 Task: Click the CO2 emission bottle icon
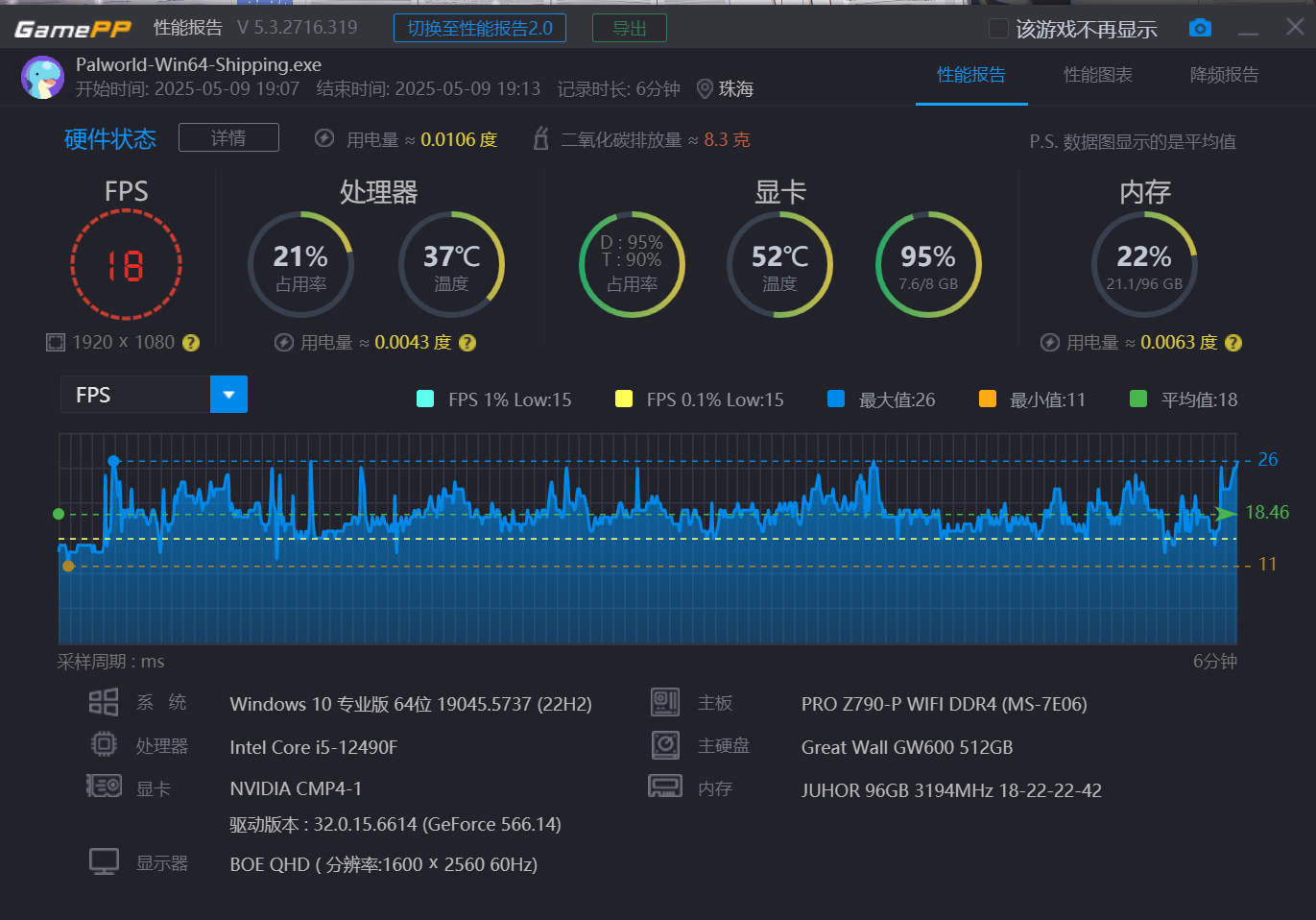(x=540, y=138)
